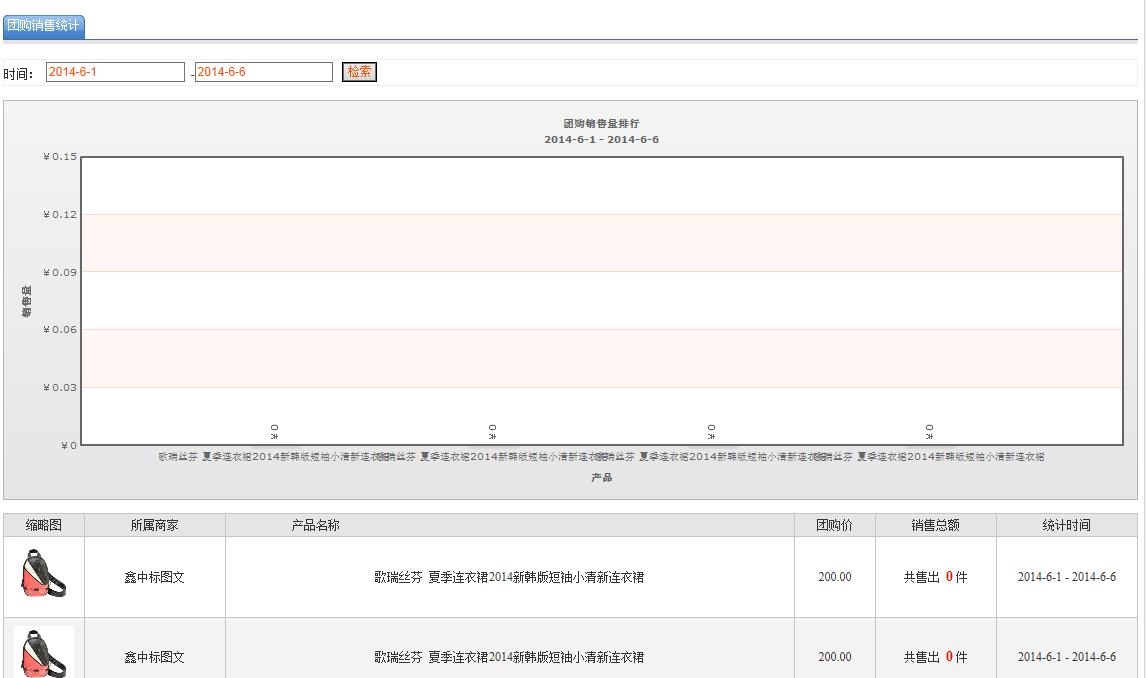The height and width of the screenshot is (678, 1148).
Task: Click the 200.00 price in the first row
Action: tap(835, 577)
